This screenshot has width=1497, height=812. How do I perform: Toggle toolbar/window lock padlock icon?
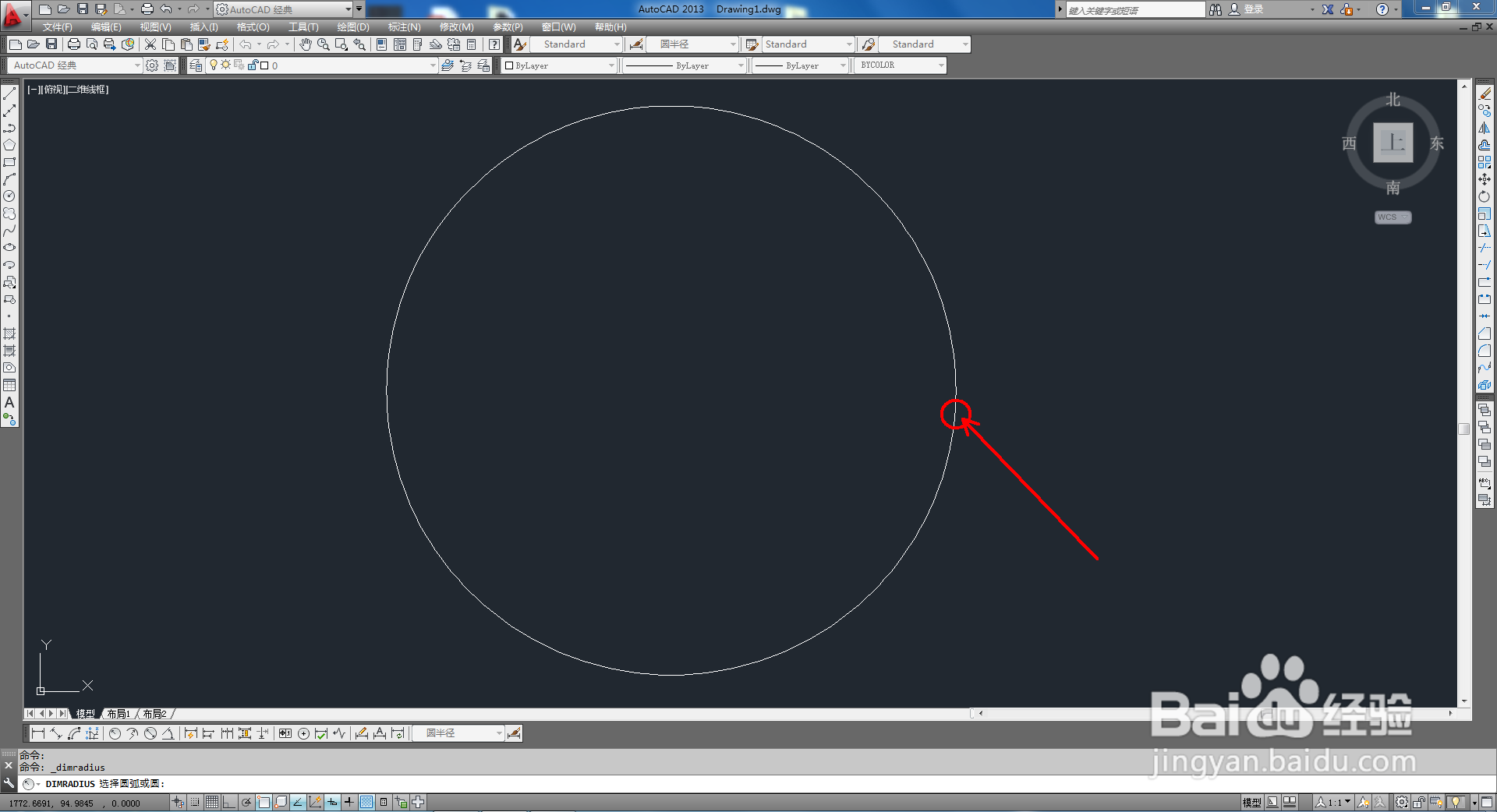[x=1419, y=802]
